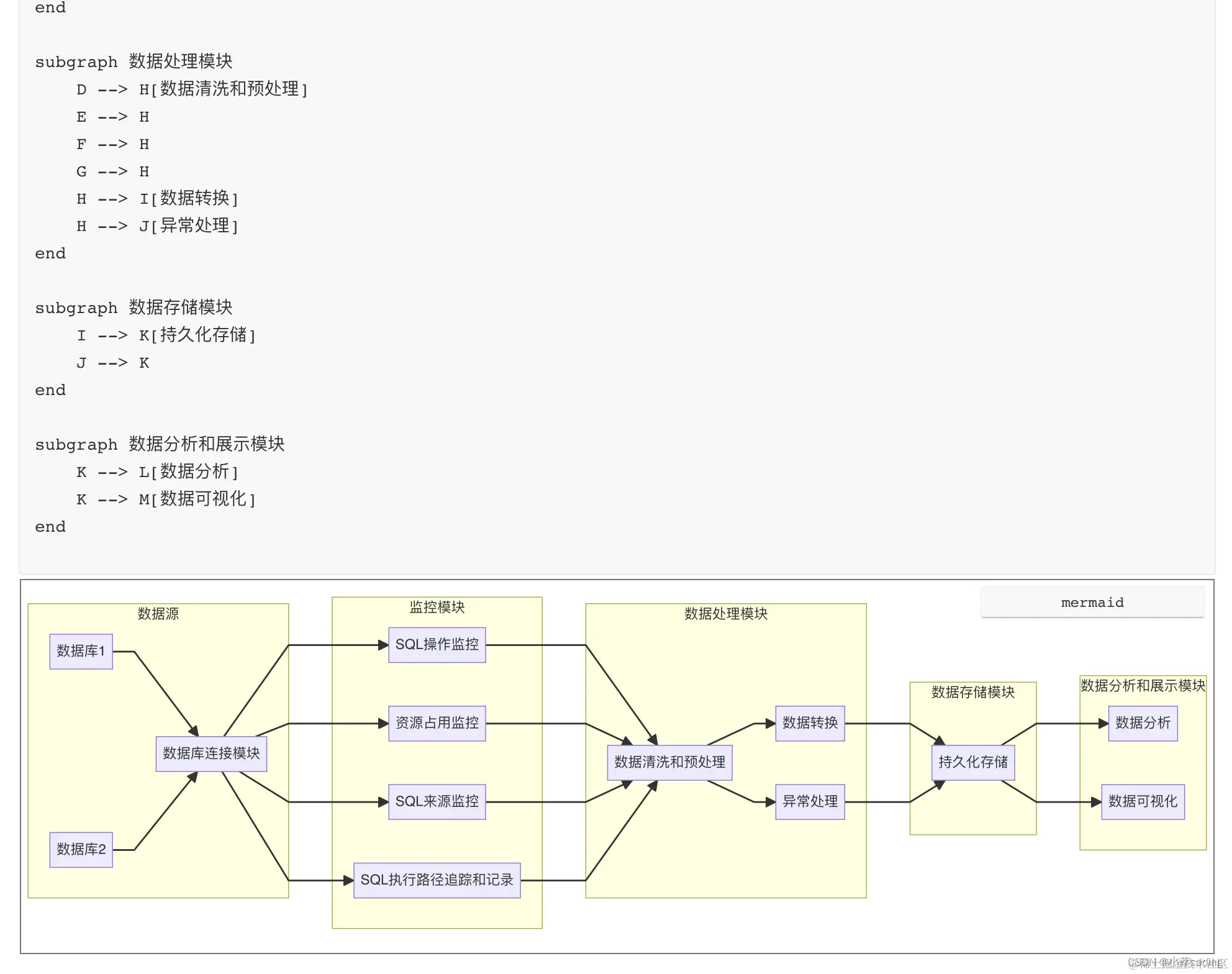The image size is (1232, 974).
Task: Select the 数据转换 node
Action: (810, 723)
